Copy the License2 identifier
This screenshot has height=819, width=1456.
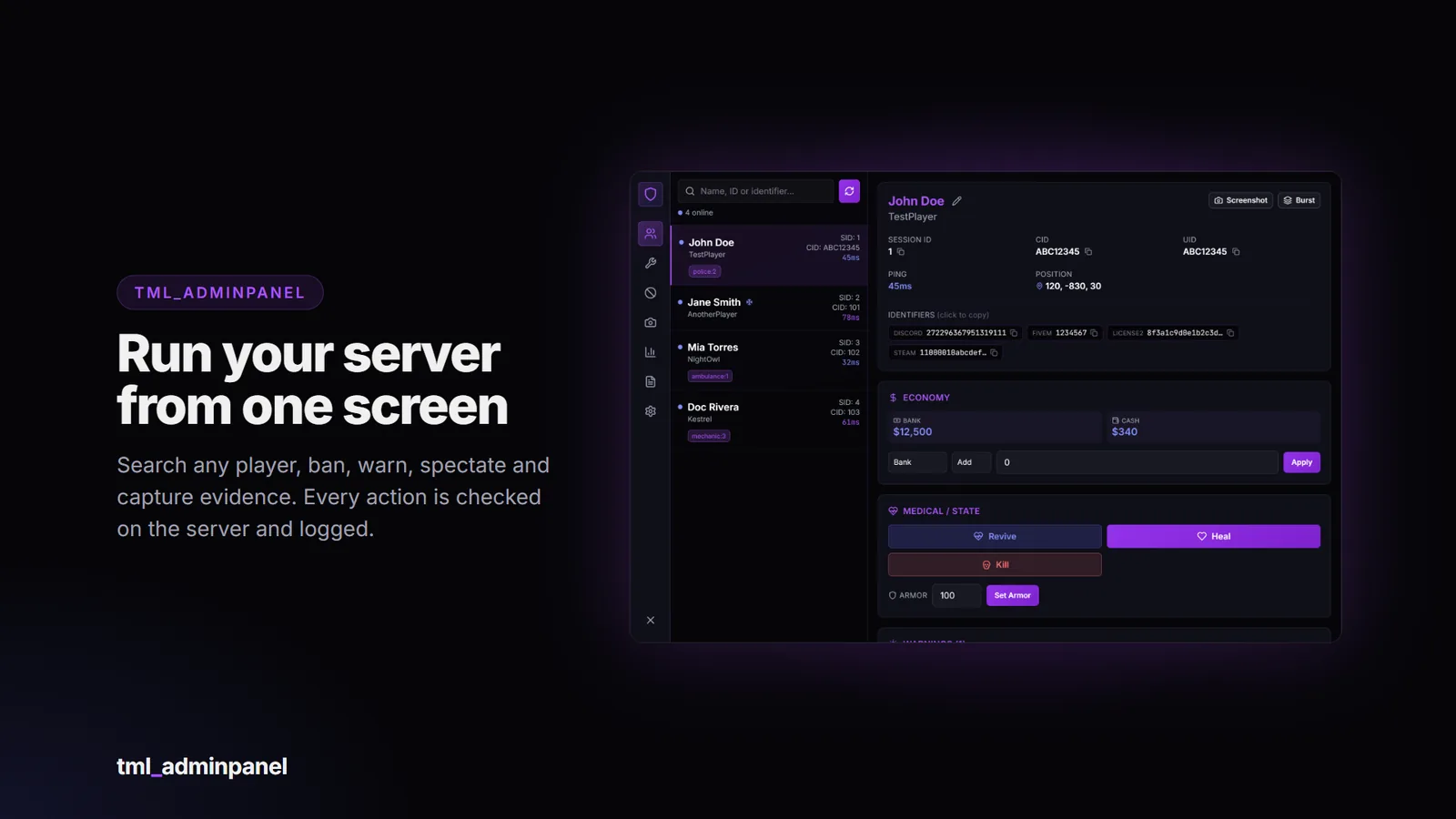click(1230, 333)
